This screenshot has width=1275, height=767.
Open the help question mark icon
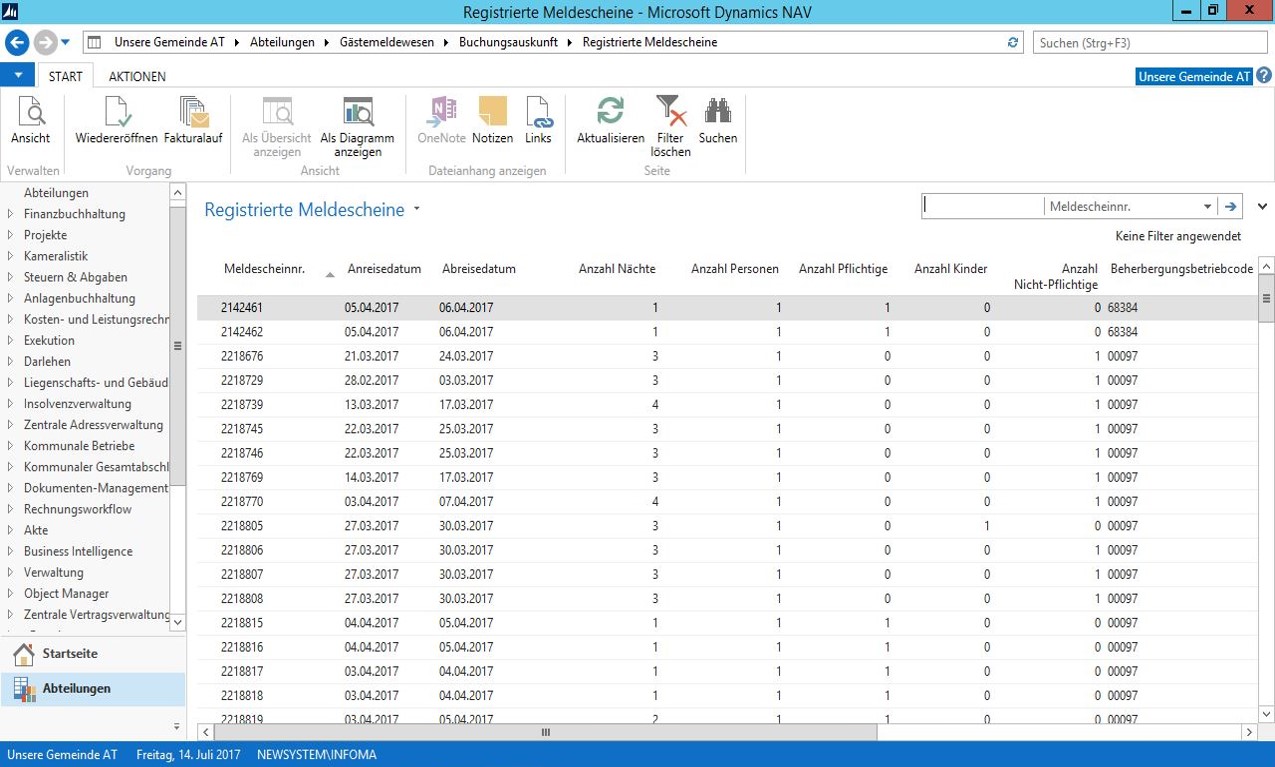click(1264, 76)
